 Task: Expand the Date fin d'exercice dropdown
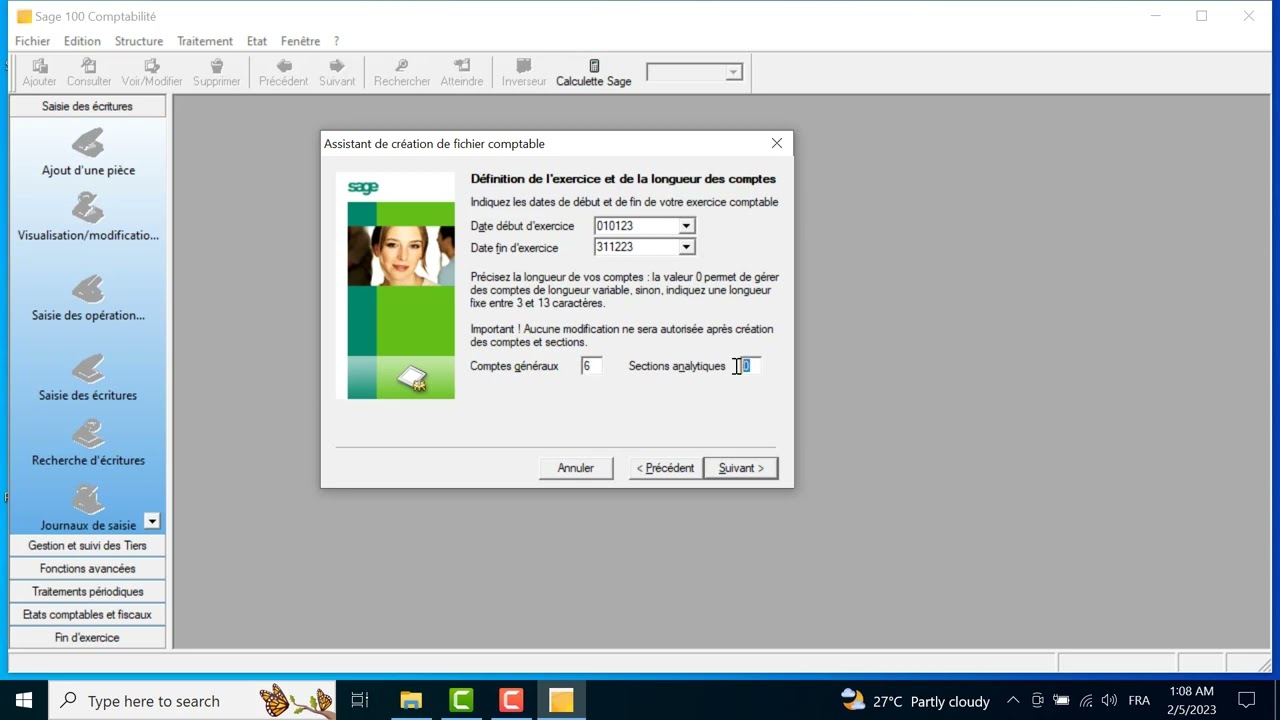(686, 247)
